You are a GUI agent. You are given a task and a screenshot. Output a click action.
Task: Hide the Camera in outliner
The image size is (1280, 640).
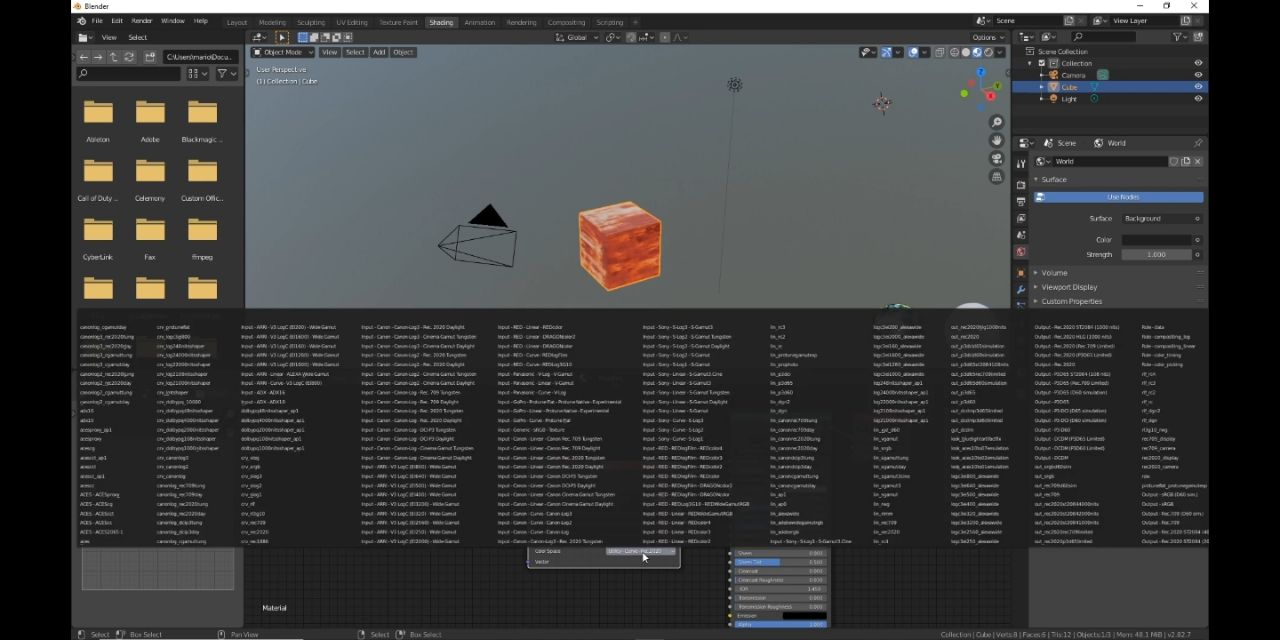(x=1198, y=75)
